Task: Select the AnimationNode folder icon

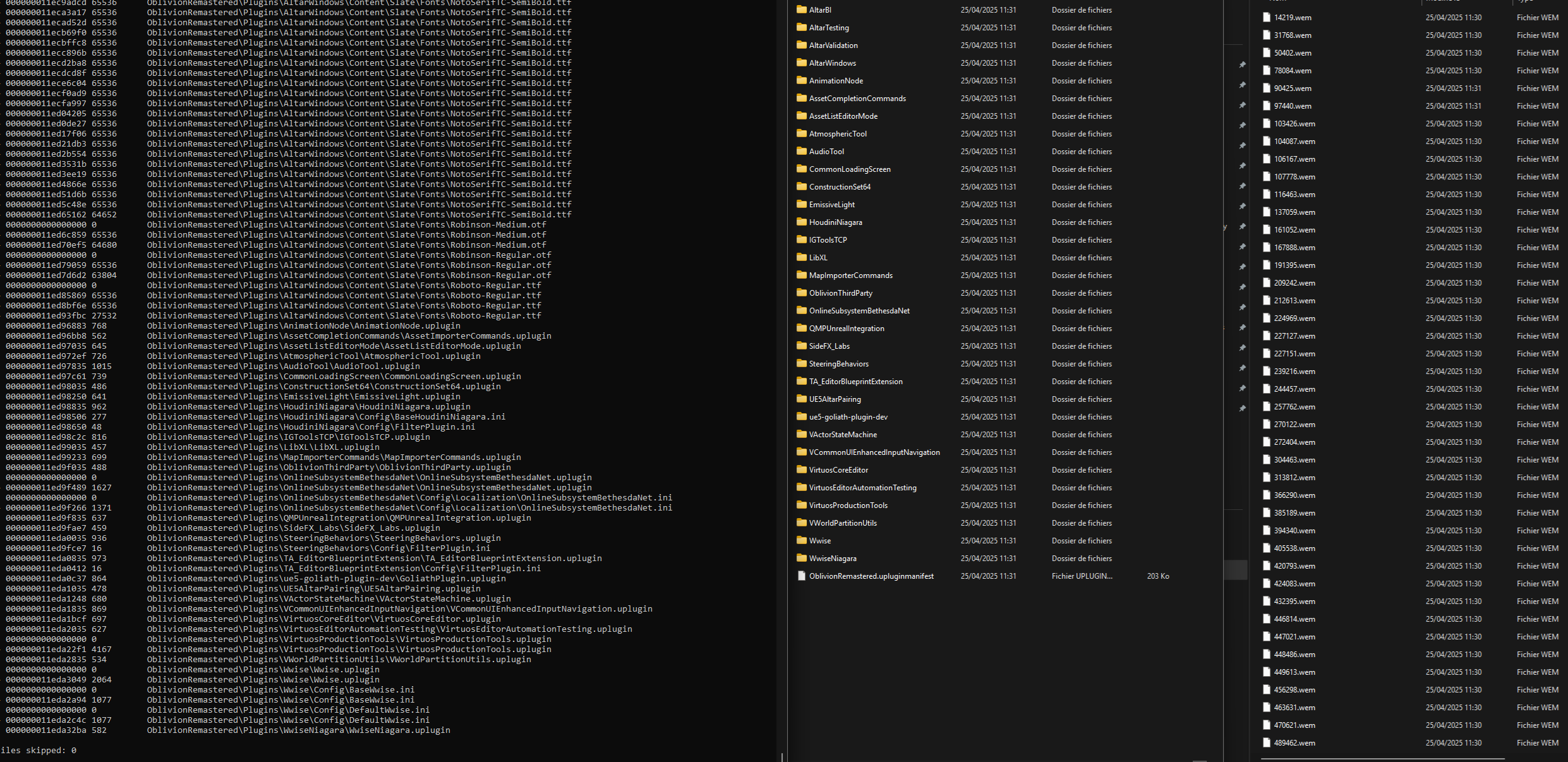Action: 802,80
